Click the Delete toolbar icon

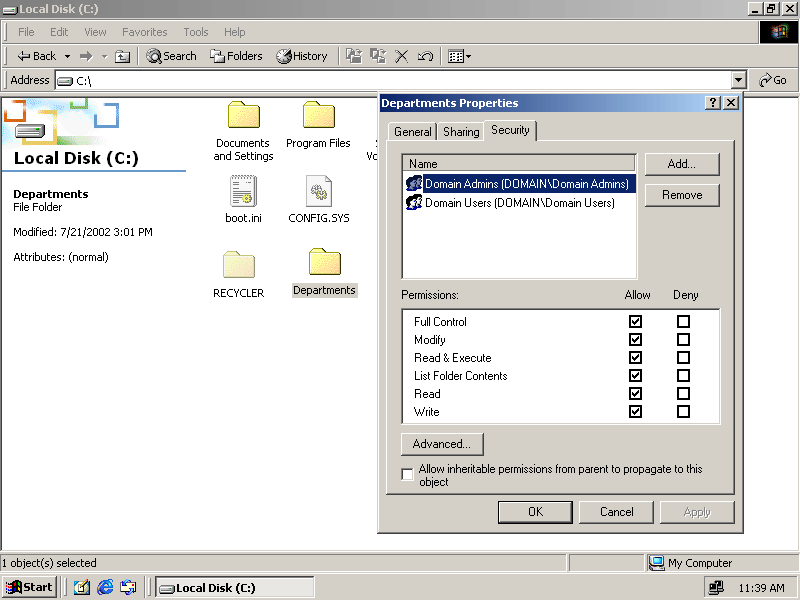402,56
